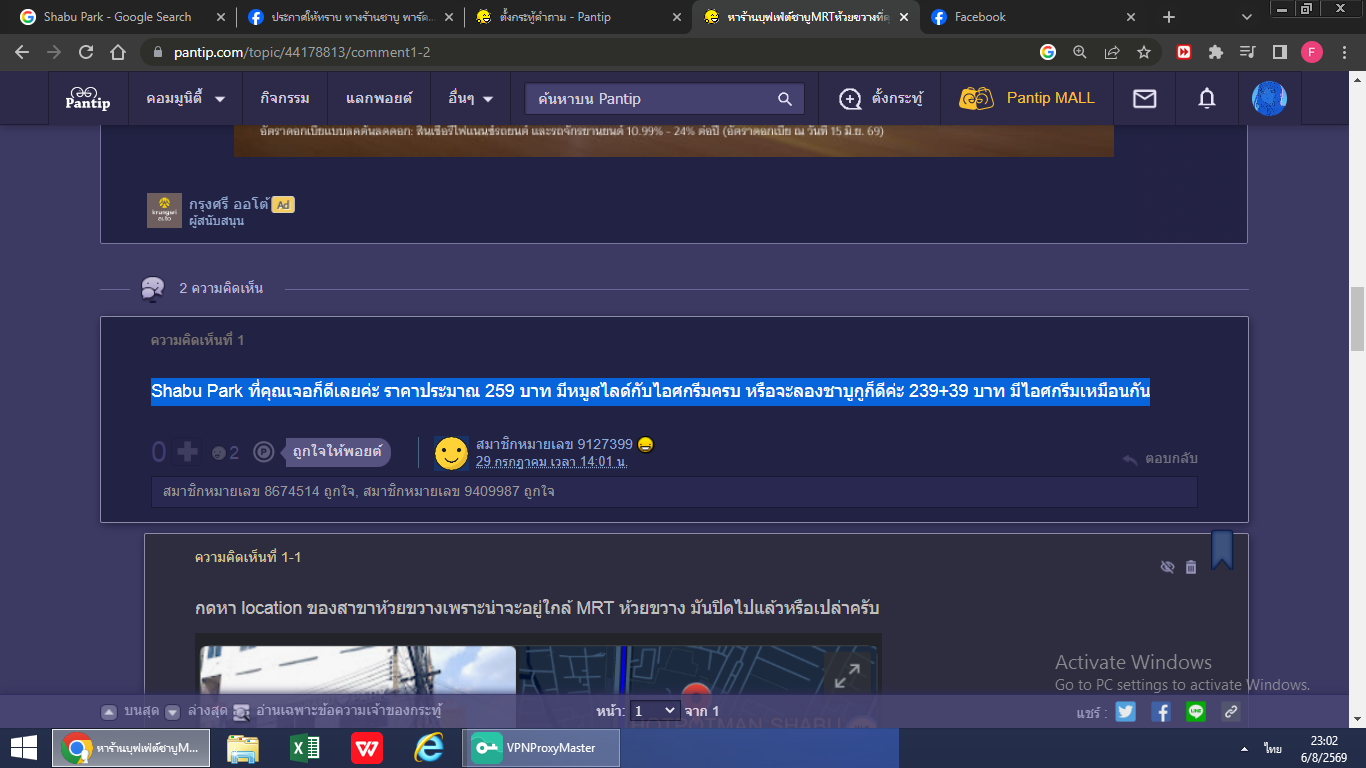1366x768 pixels.
Task: Open the comment timestamp 29 กรกฎาคม link
Action: pyautogui.click(x=552, y=461)
